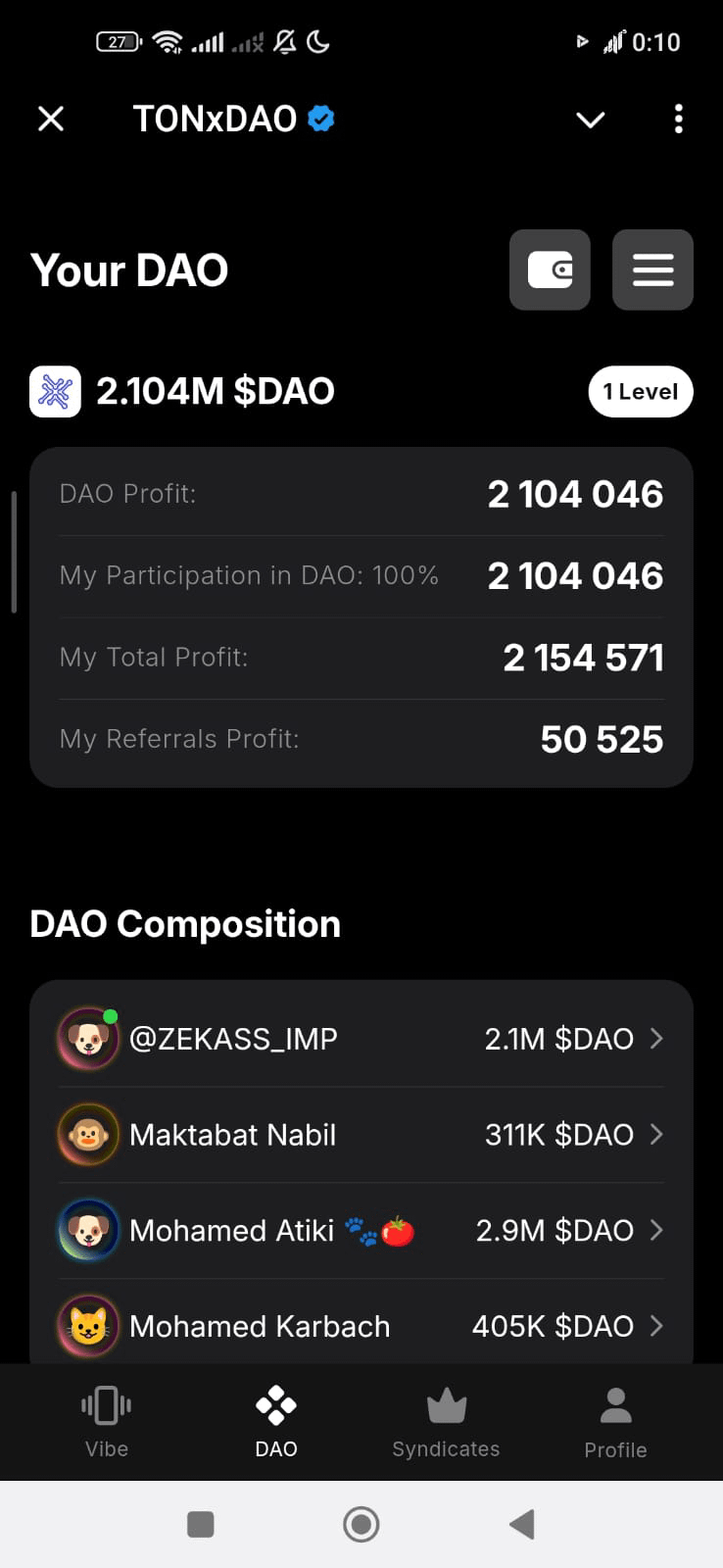Tap Mohamed Karbach cat avatar
Screen dimensions: 723x1568
click(88, 1326)
